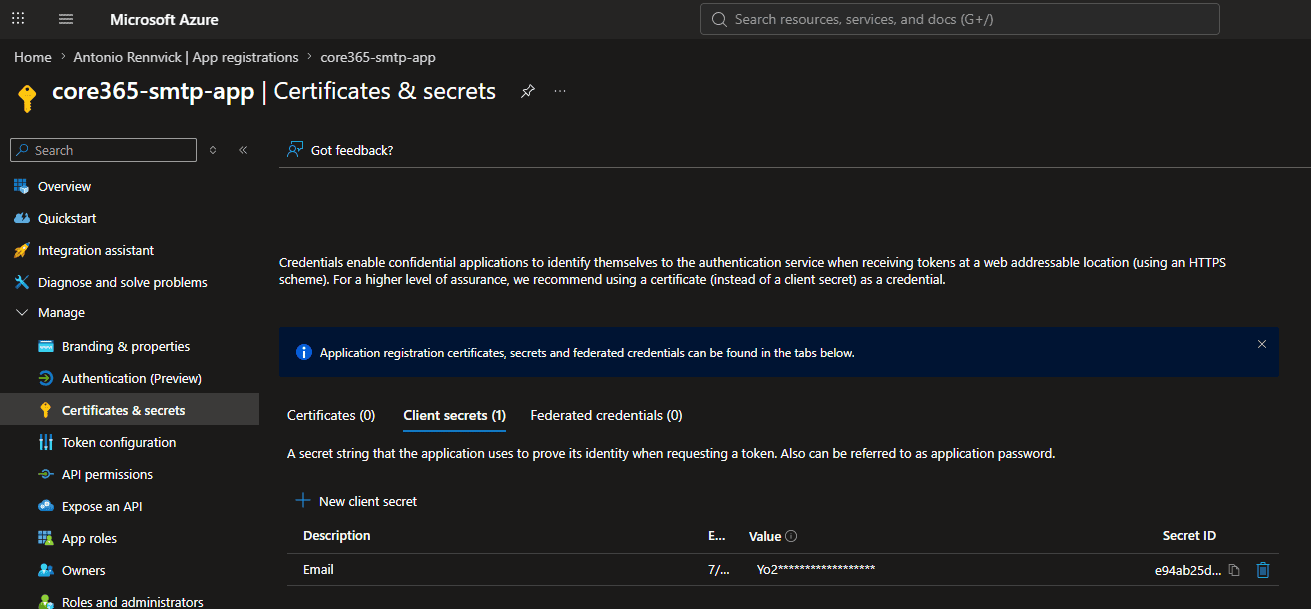
Task: Click the blue information icon in the banner
Action: tap(304, 353)
